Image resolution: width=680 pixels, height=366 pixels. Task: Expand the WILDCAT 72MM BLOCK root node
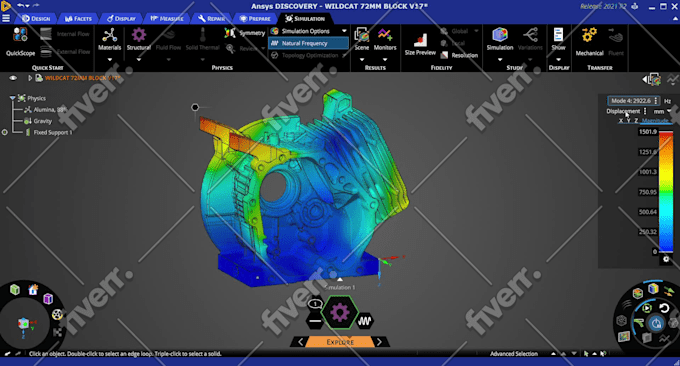click(x=29, y=78)
